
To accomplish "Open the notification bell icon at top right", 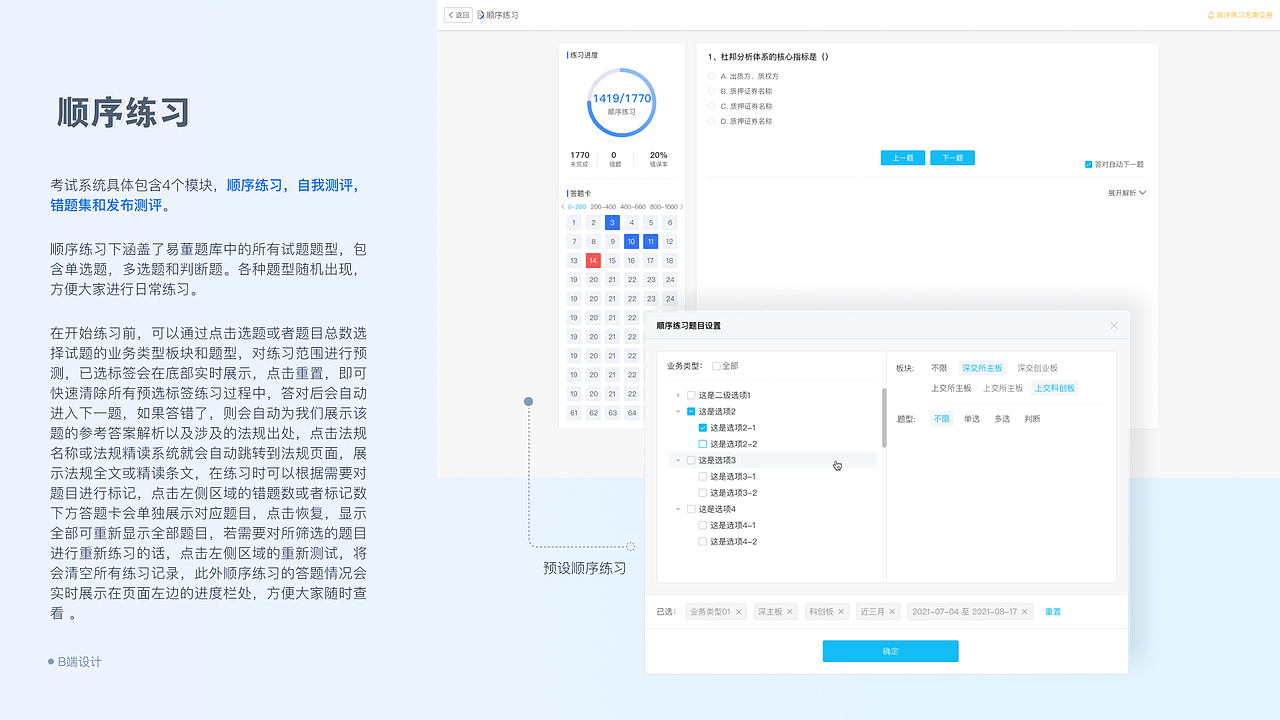I will pyautogui.click(x=1209, y=14).
